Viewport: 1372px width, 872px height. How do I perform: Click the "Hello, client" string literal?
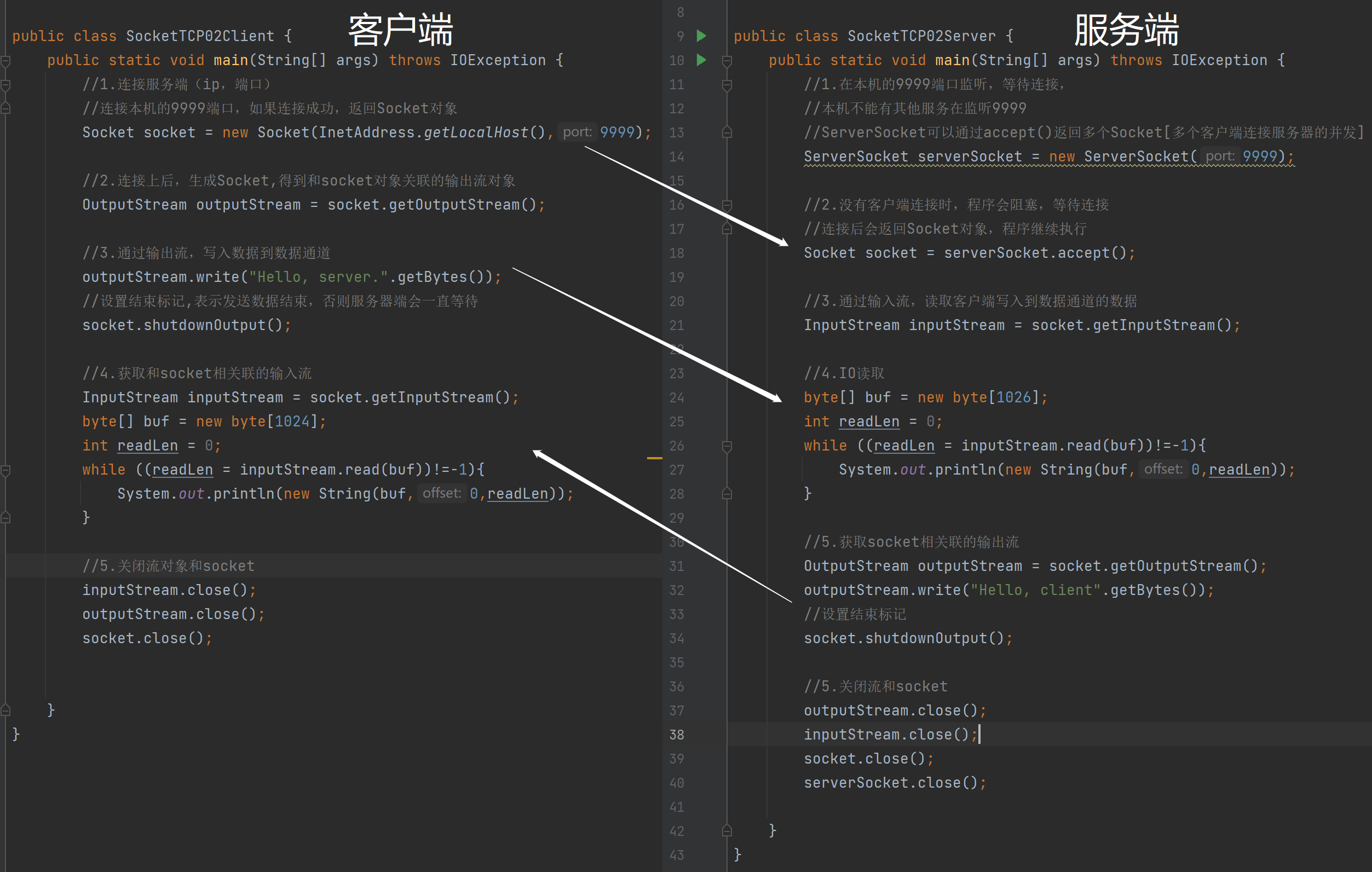pos(1036,590)
